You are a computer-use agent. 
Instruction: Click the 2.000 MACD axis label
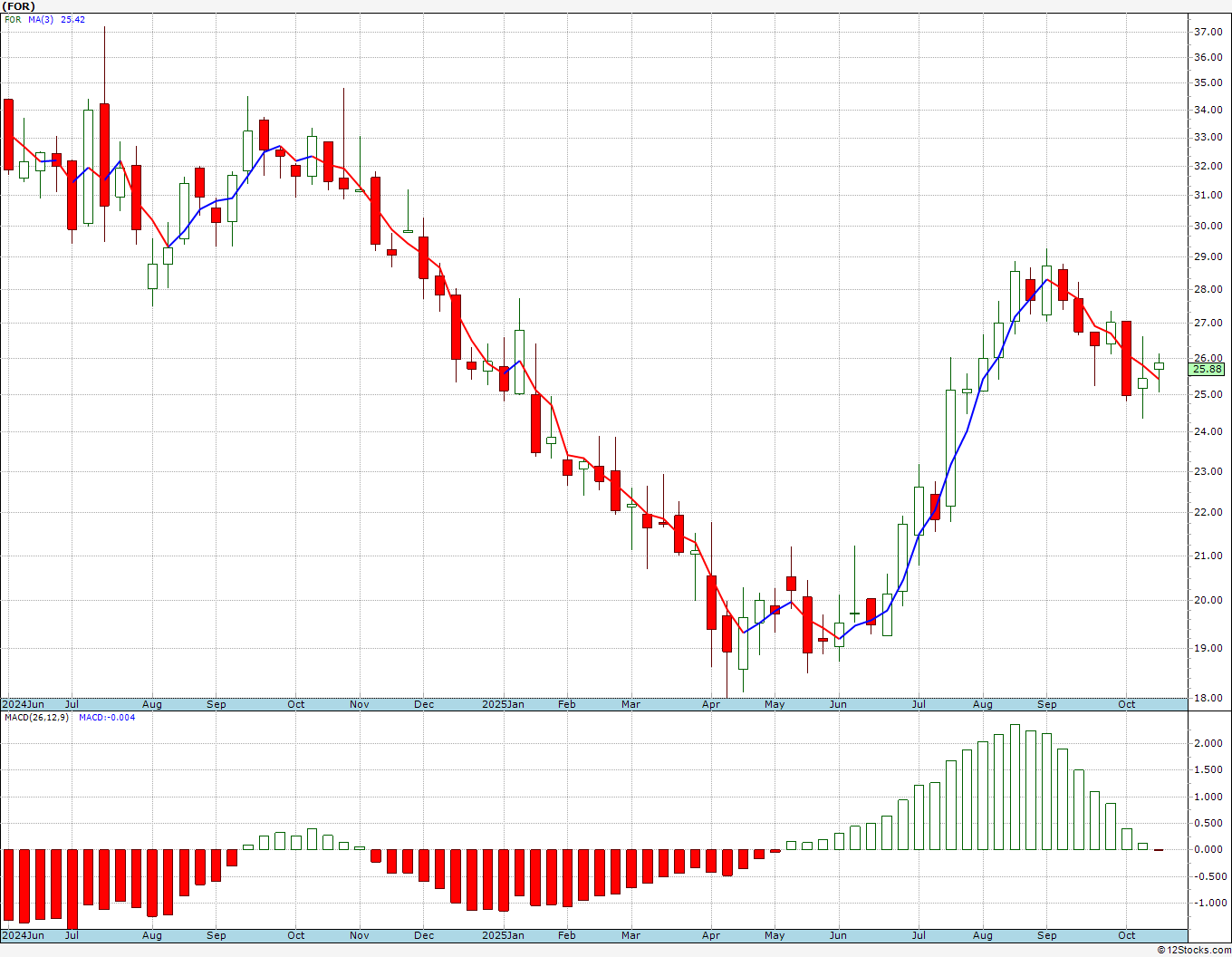(x=1208, y=743)
